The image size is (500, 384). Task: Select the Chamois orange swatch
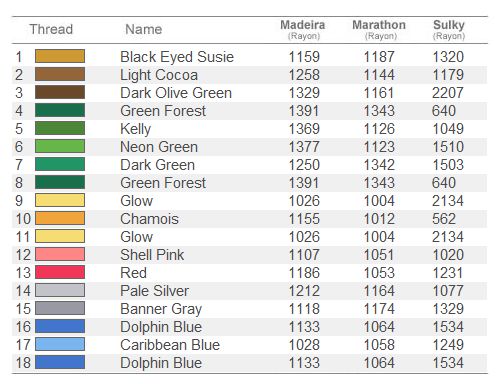pyautogui.click(x=60, y=218)
